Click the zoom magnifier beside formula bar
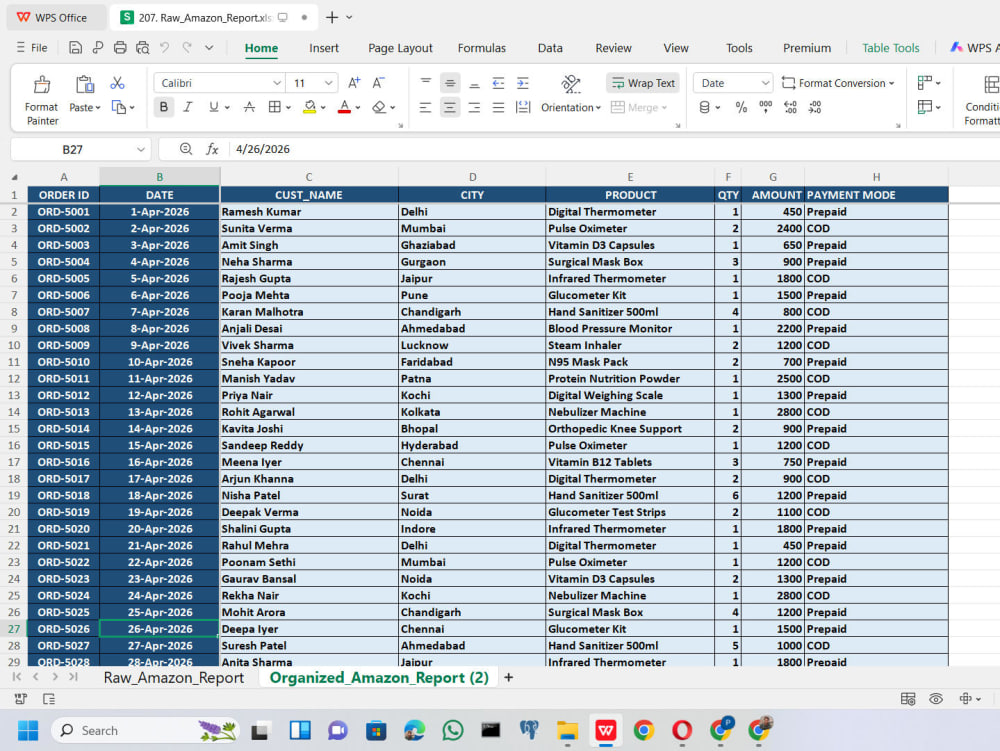 point(186,149)
